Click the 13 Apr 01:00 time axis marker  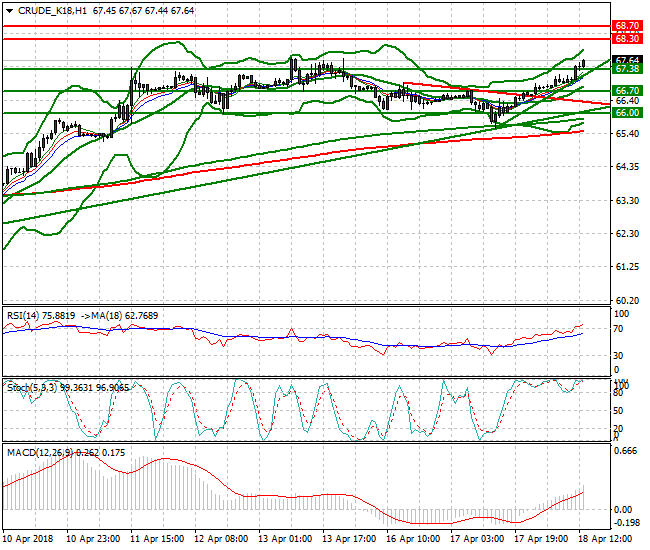click(x=285, y=539)
